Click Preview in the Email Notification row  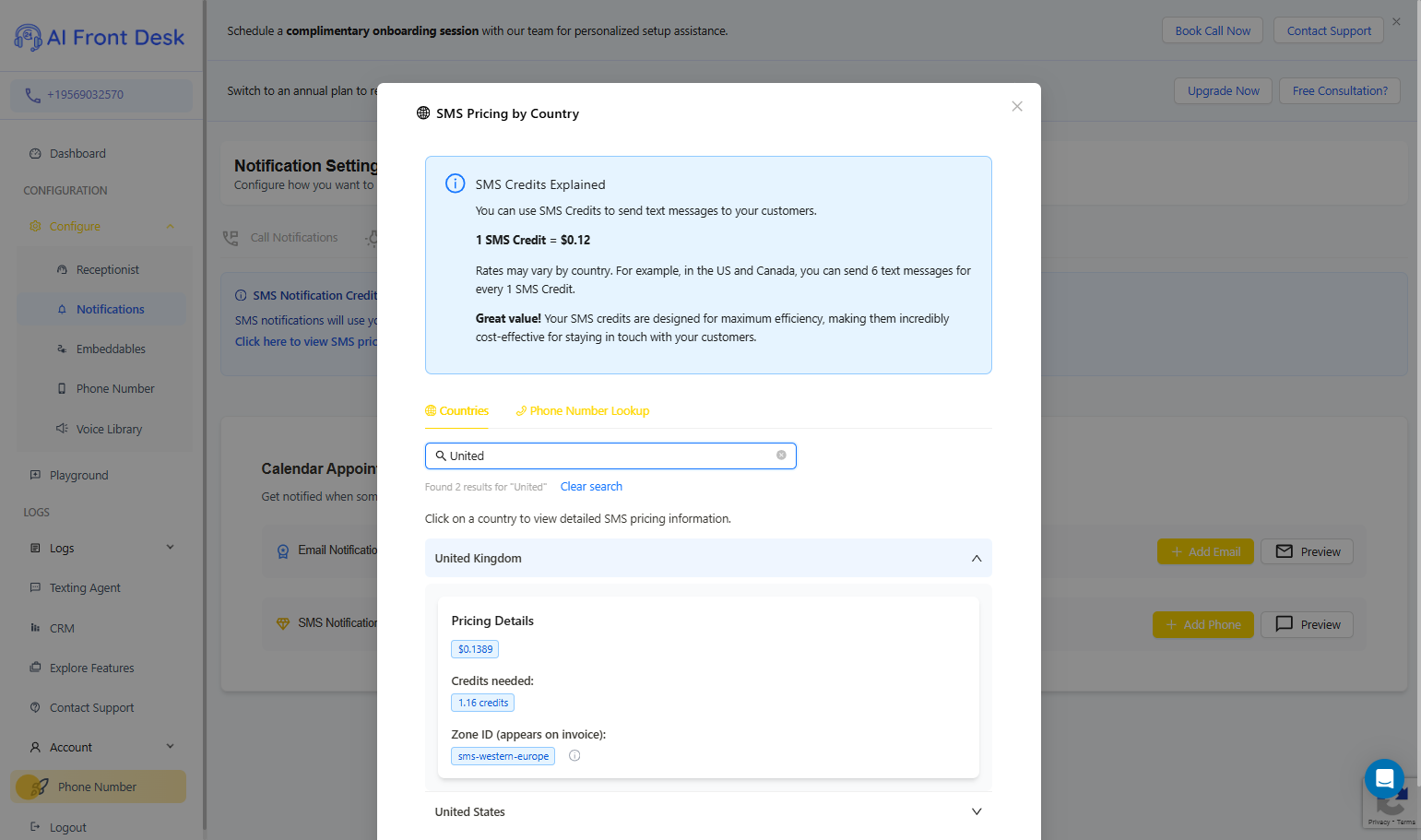tap(1308, 551)
